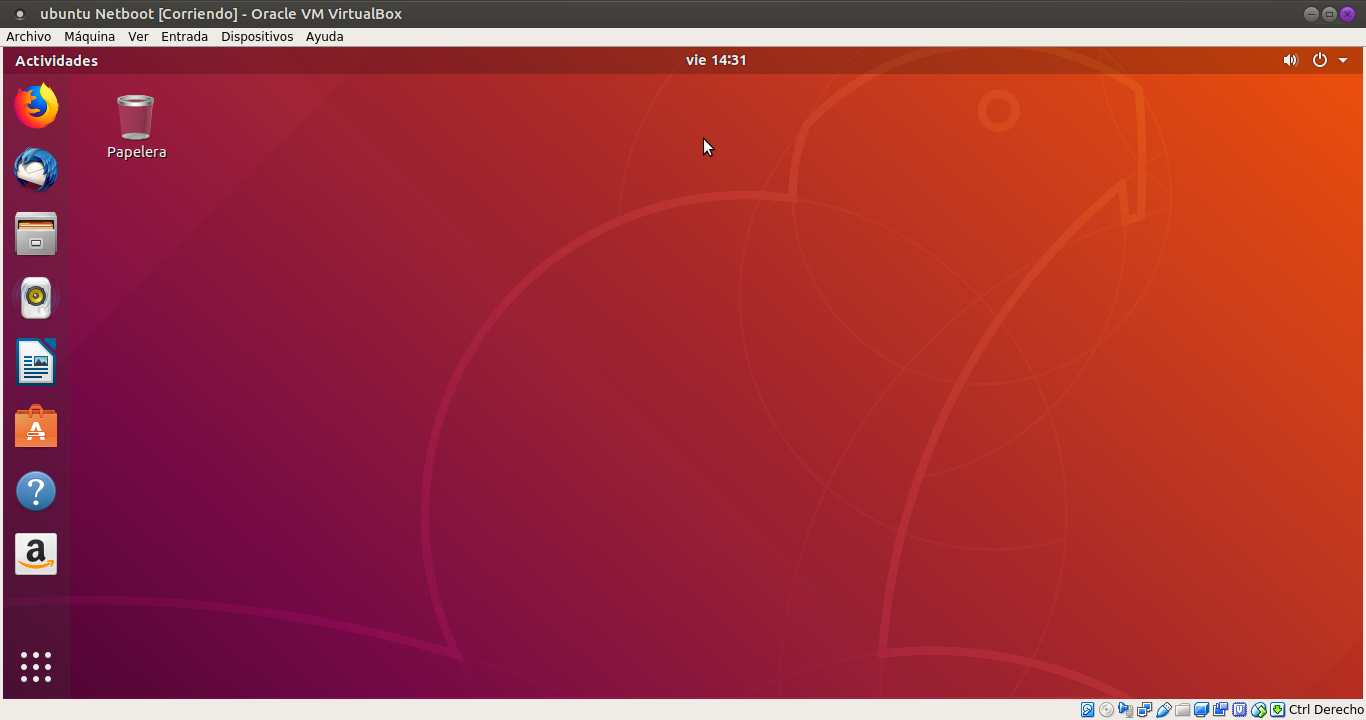Click the network adapters status icon
The height and width of the screenshot is (720, 1366).
click(x=1144, y=710)
